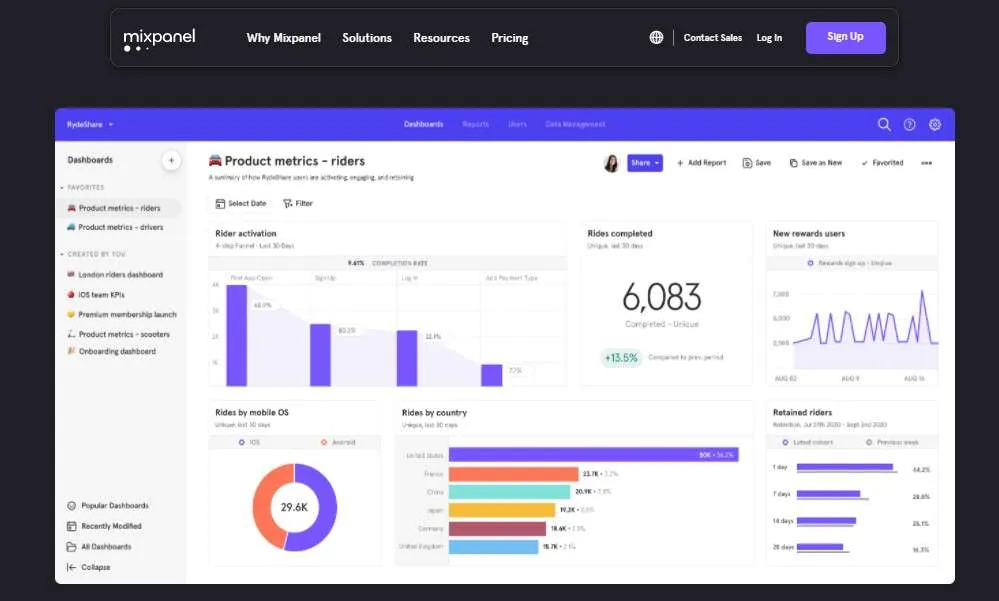Click the Log In link
This screenshot has width=999, height=601.
(x=769, y=38)
